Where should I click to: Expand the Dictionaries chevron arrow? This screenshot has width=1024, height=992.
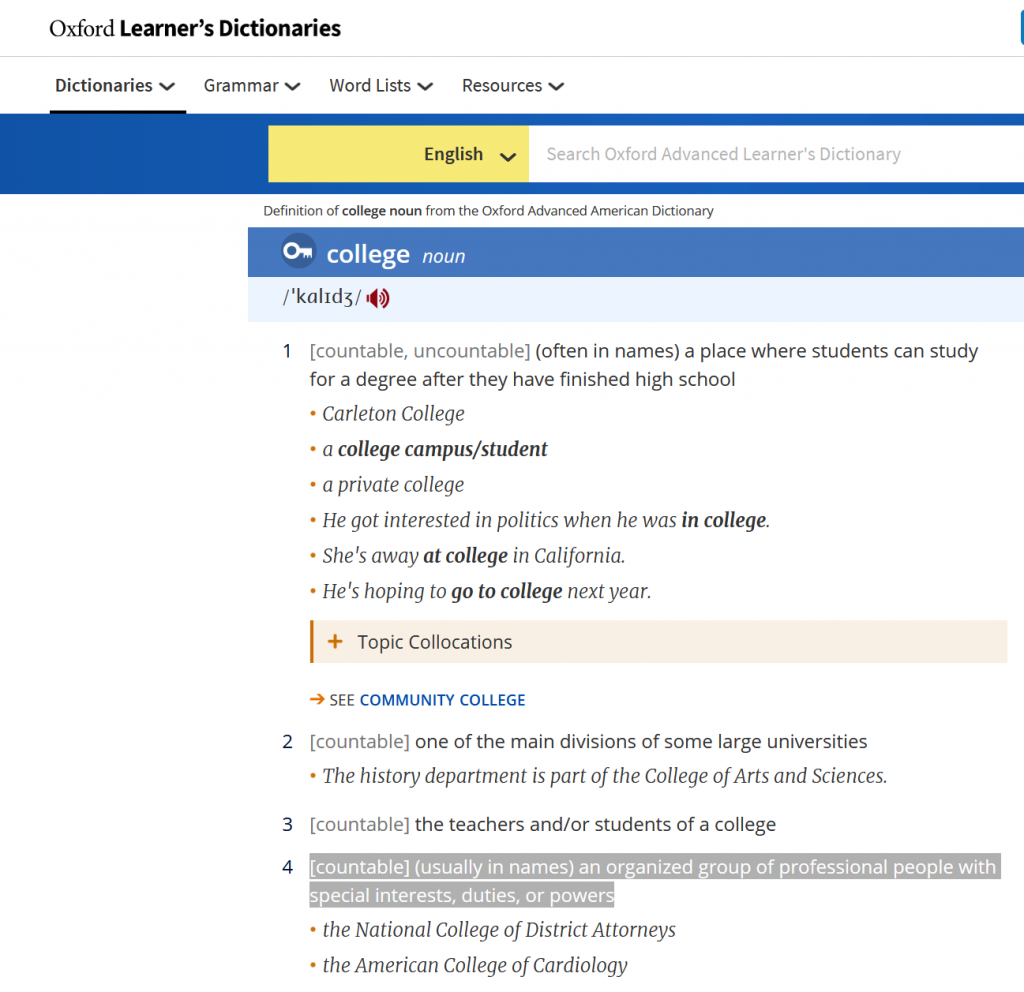click(167, 86)
